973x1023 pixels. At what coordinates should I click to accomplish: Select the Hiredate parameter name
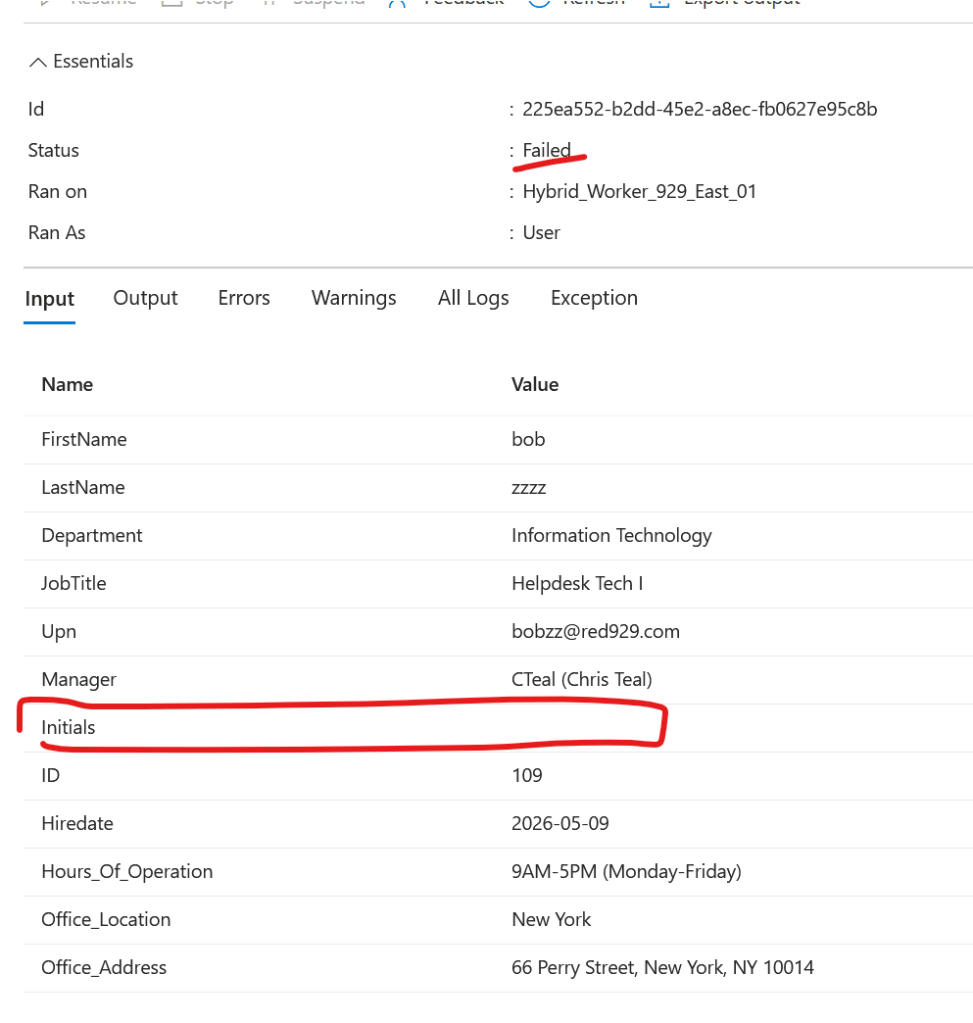tap(78, 823)
